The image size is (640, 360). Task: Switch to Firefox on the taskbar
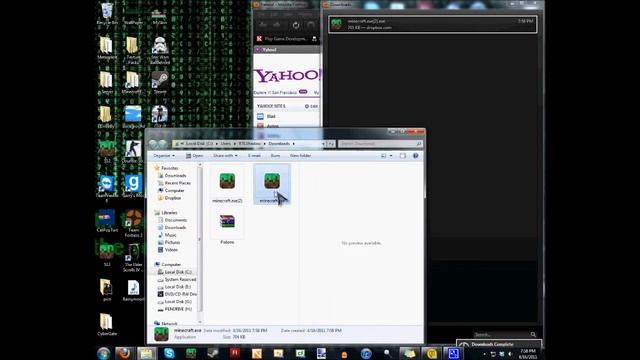point(124,353)
